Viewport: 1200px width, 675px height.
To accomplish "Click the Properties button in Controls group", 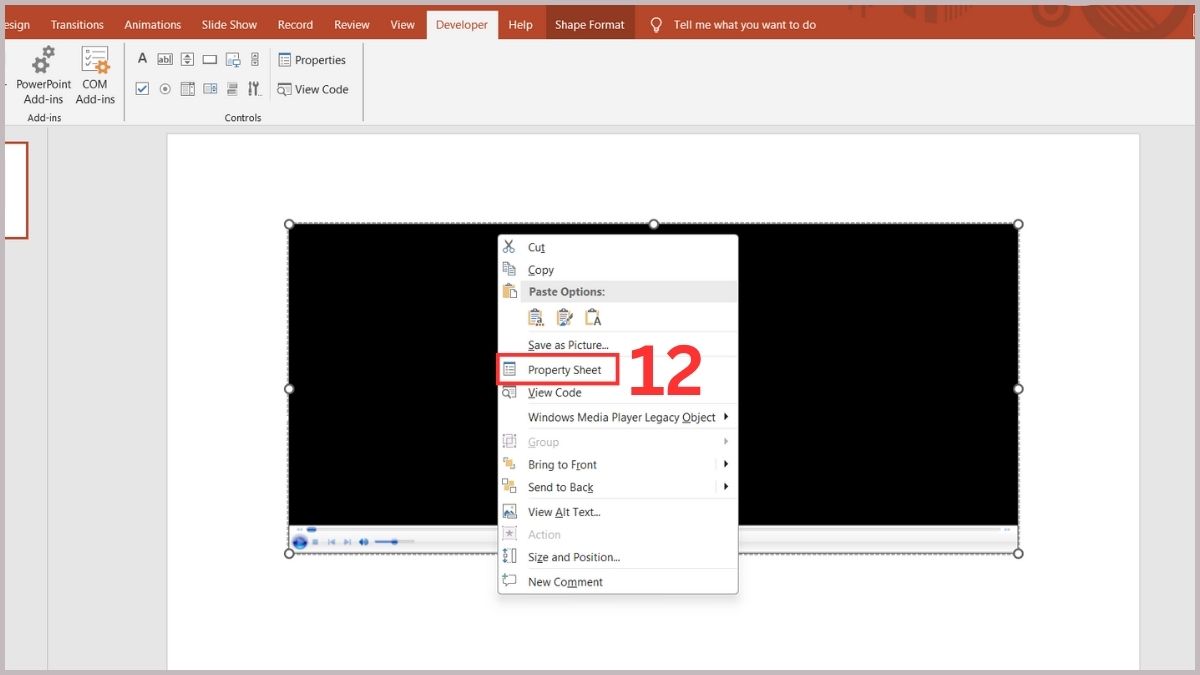I will click(x=313, y=59).
